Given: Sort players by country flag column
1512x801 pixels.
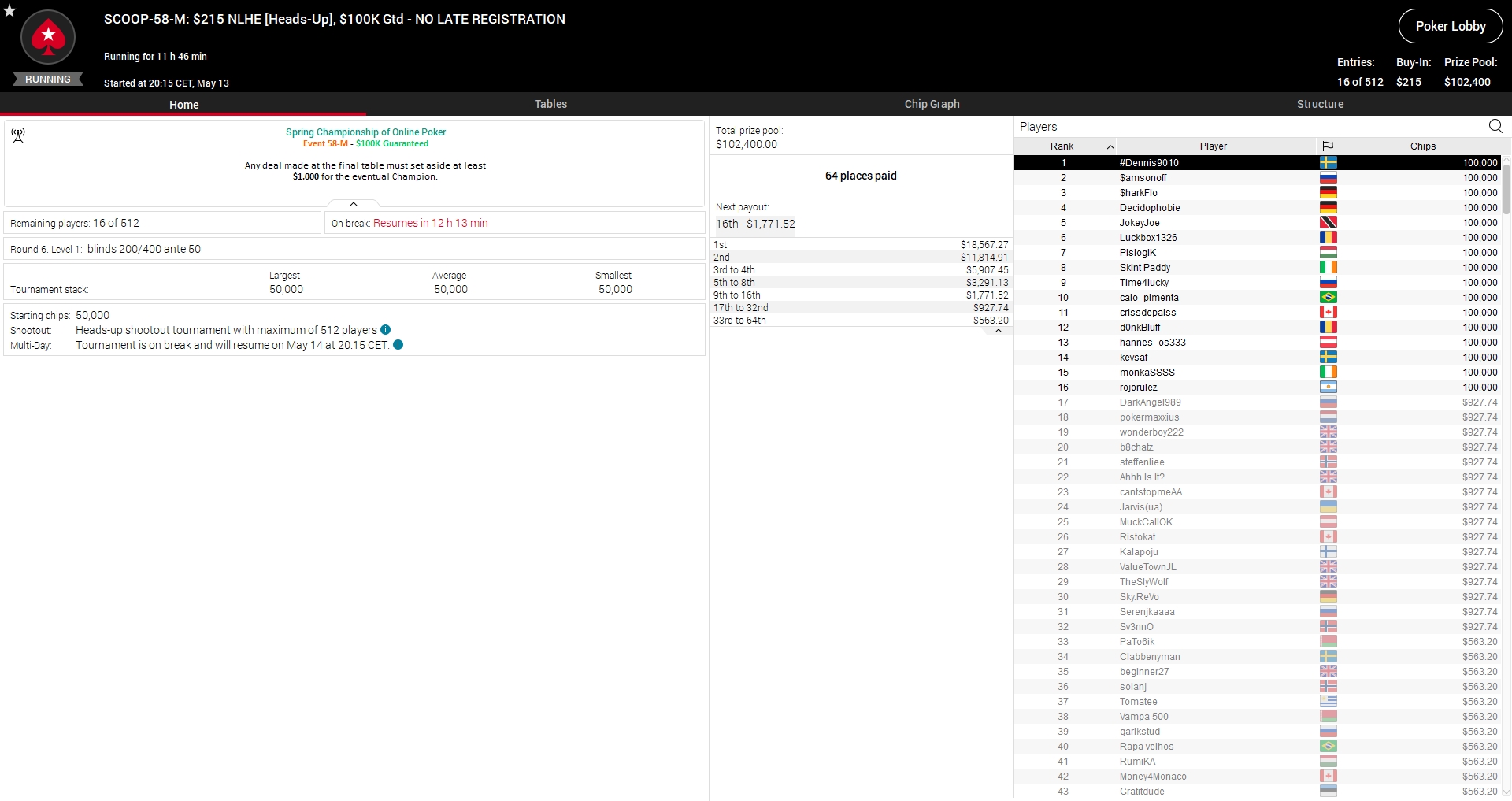Looking at the screenshot, I should coord(1328,146).
